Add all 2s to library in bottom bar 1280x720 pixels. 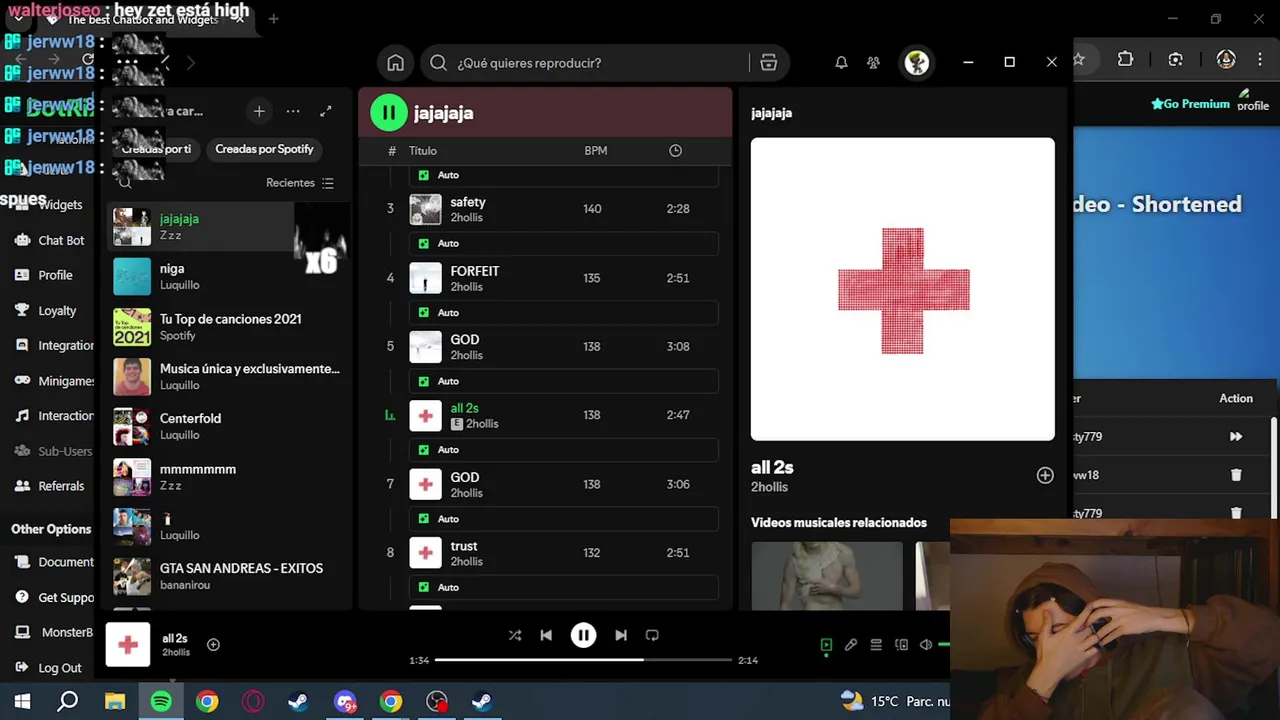(x=213, y=645)
